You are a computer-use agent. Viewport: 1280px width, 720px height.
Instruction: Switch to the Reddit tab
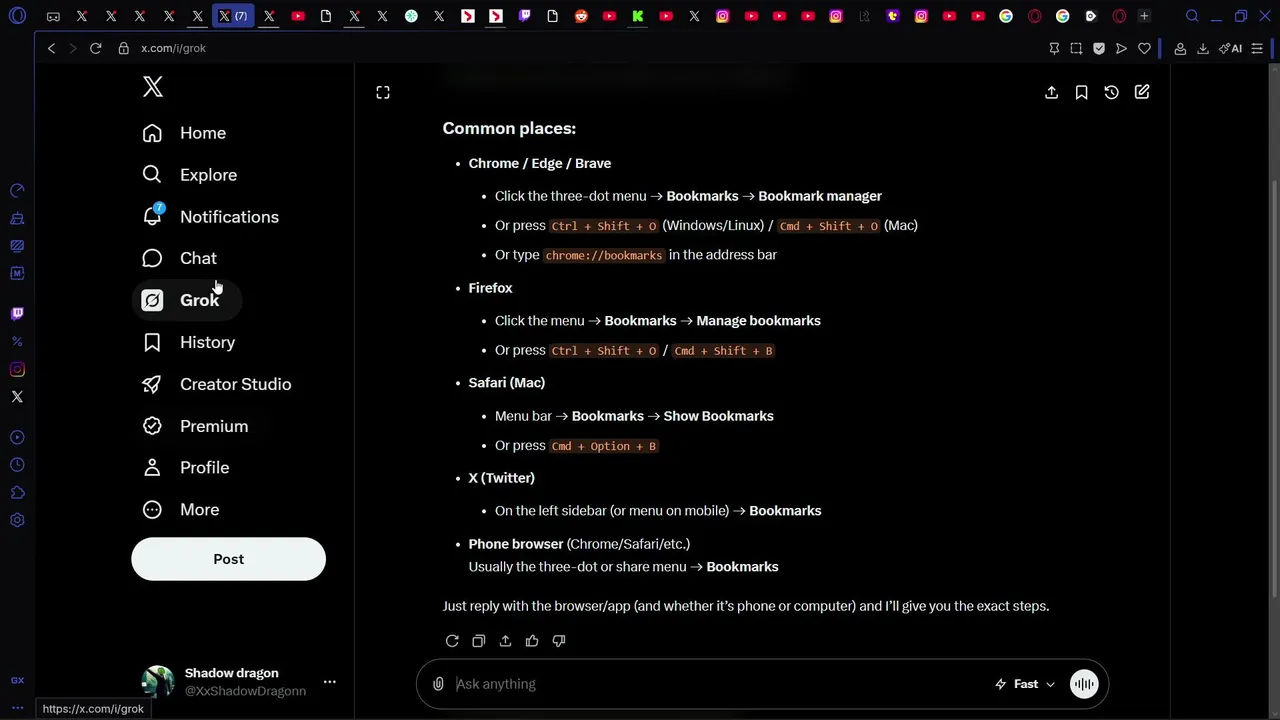tap(581, 16)
